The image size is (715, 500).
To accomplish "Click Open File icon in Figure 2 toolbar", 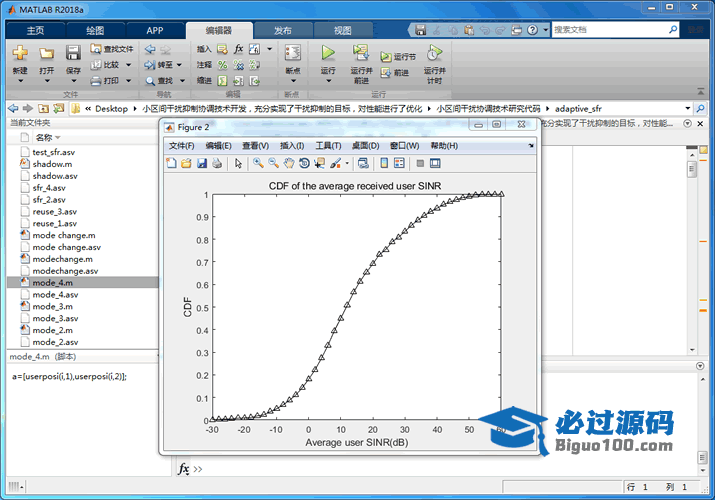I will [186, 163].
